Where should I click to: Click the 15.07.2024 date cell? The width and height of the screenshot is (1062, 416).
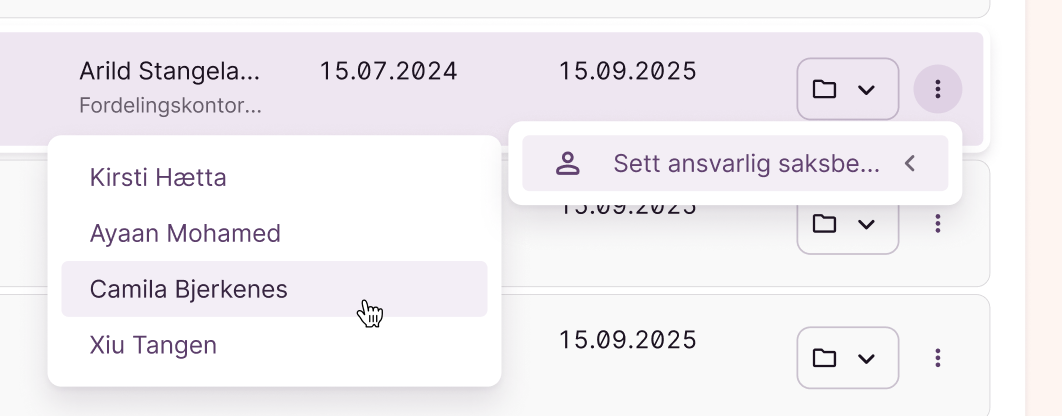pyautogui.click(x=388, y=72)
